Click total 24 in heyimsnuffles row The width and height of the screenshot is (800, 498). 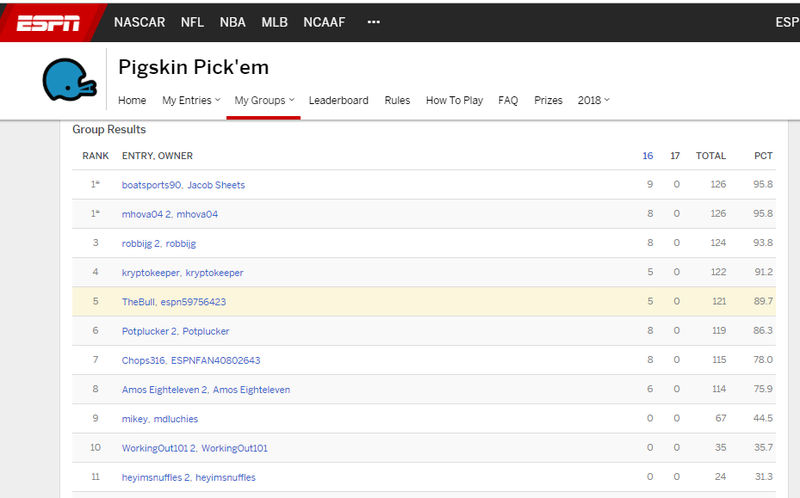(720, 477)
